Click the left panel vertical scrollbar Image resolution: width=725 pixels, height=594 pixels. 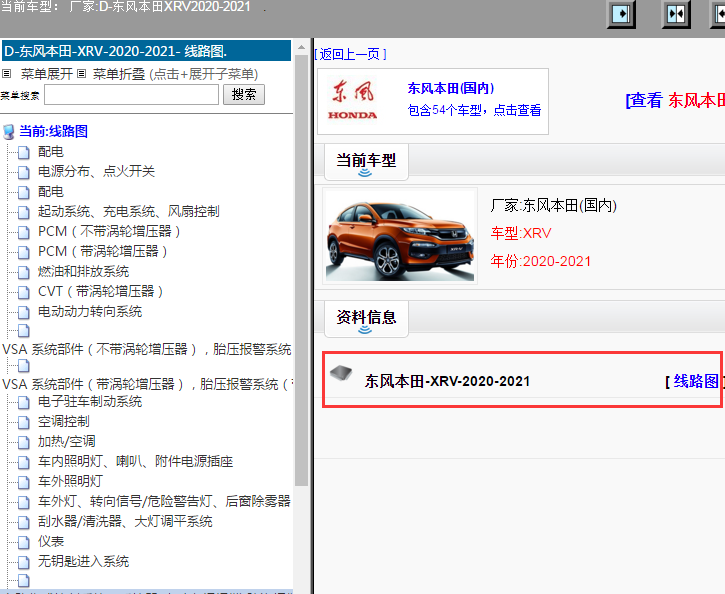pyautogui.click(x=301, y=270)
